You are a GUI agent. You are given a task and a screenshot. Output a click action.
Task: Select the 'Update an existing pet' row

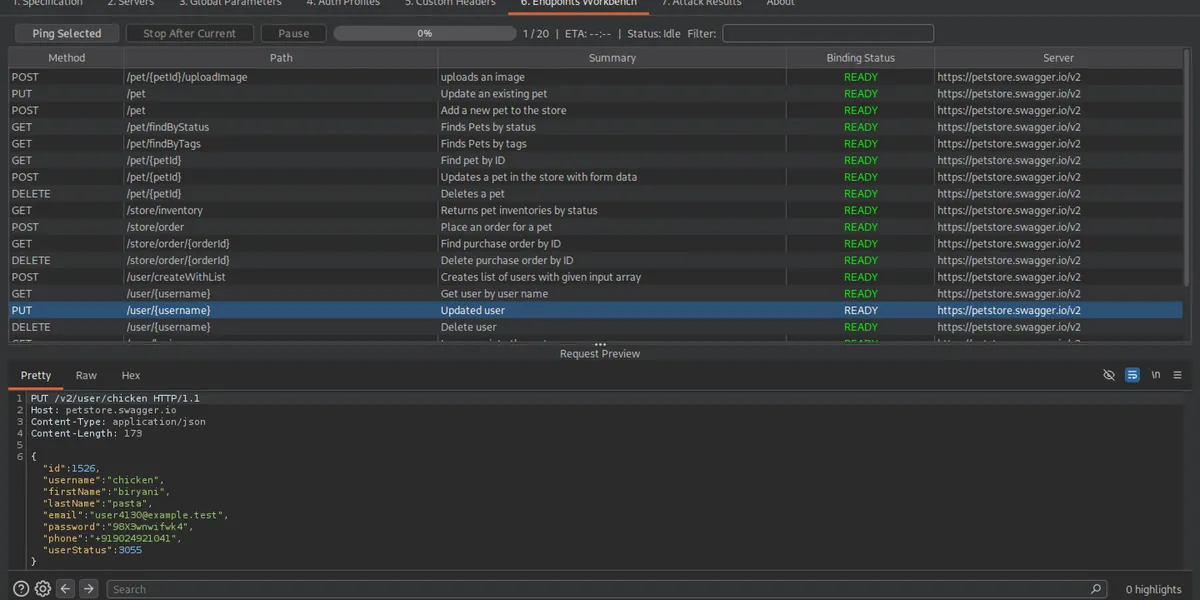(596, 94)
